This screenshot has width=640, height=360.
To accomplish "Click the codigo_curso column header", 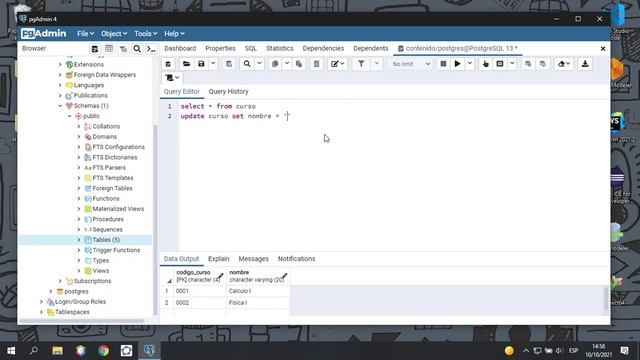I will [200, 276].
